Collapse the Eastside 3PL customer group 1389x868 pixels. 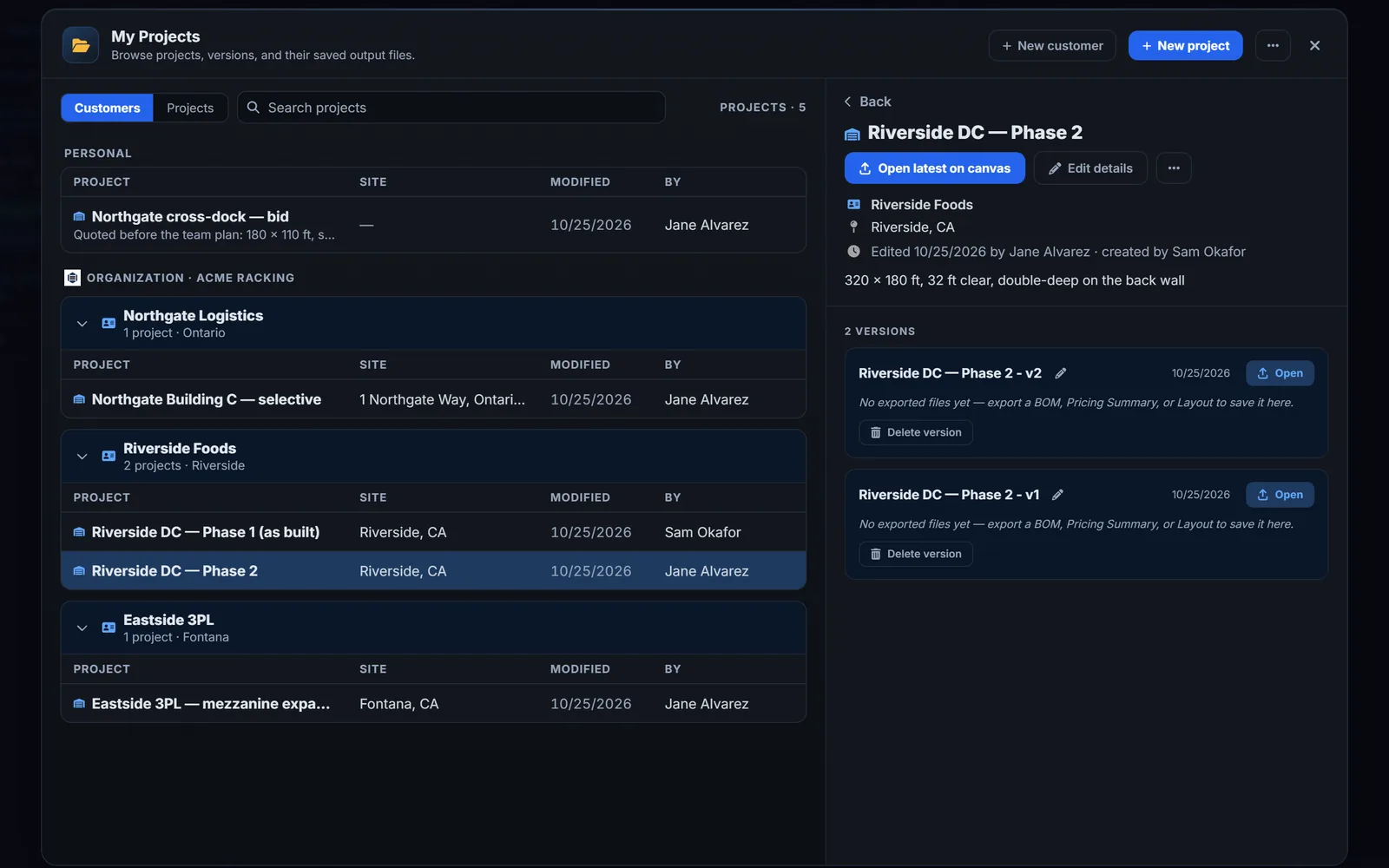(x=82, y=628)
